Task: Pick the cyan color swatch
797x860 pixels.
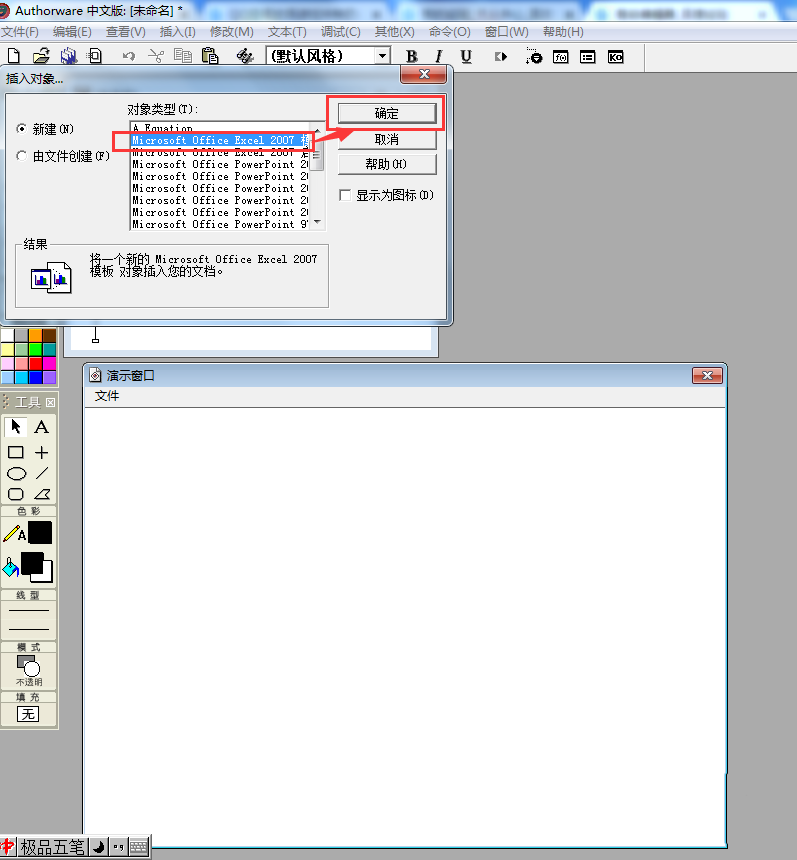Action: (21, 377)
